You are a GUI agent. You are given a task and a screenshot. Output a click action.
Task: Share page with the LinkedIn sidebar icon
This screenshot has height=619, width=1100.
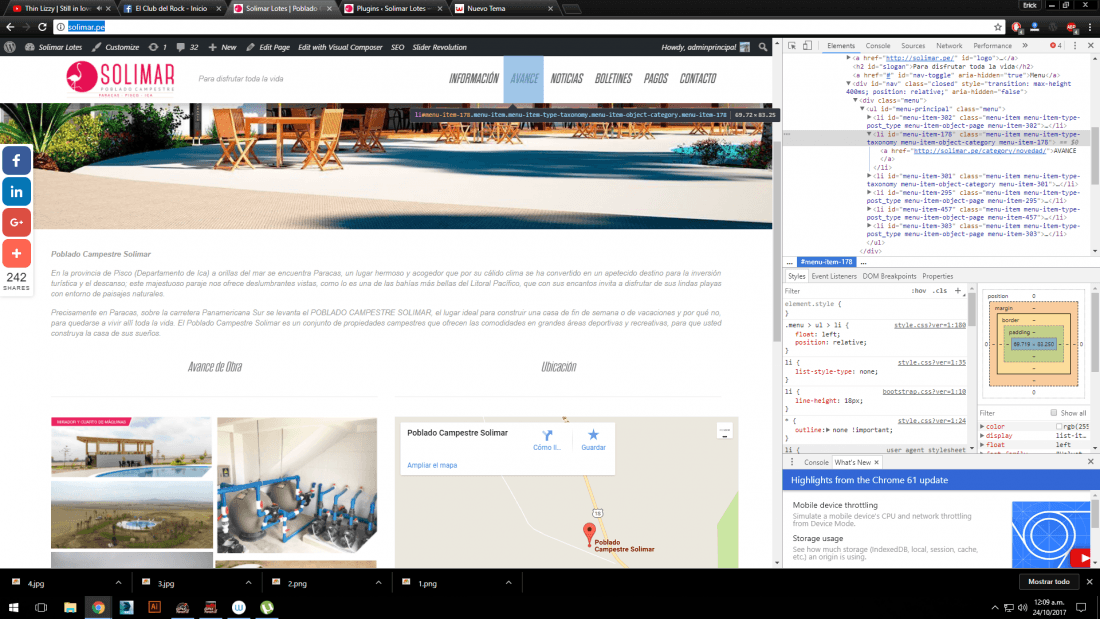[x=16, y=192]
